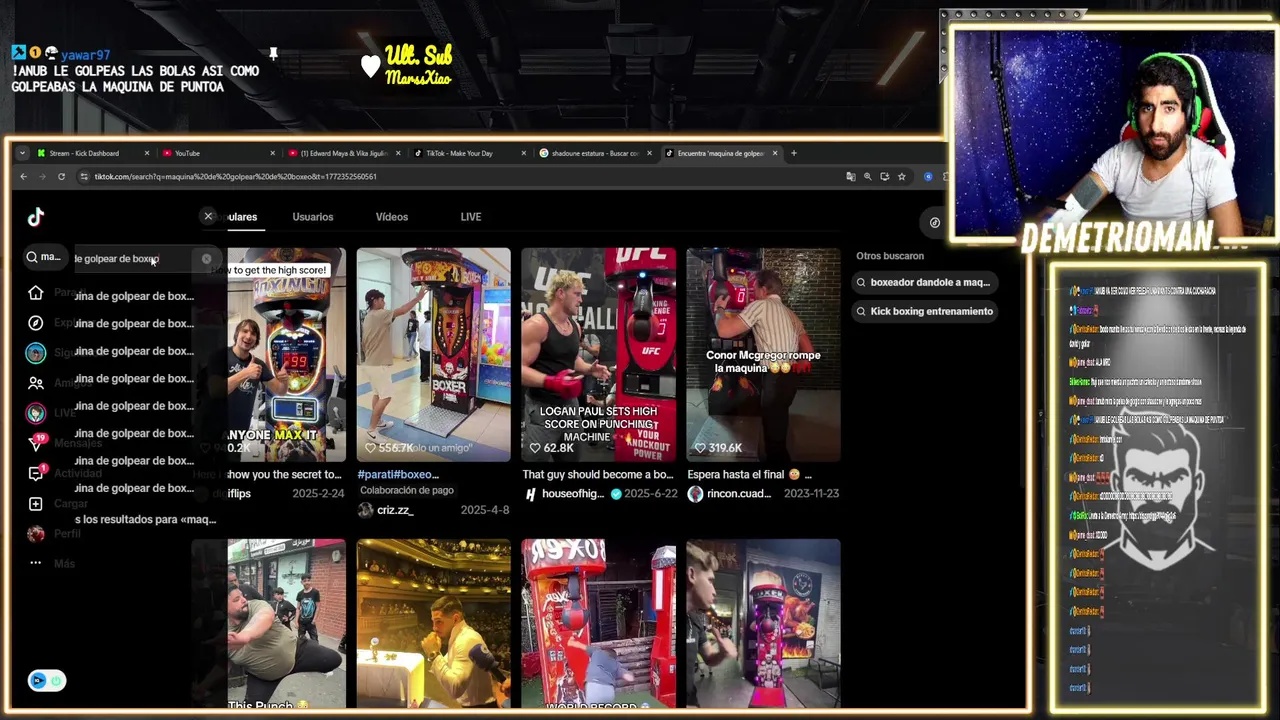Open 'los resultados para «maq...' link
The height and width of the screenshot is (720, 1280).
[145, 520]
